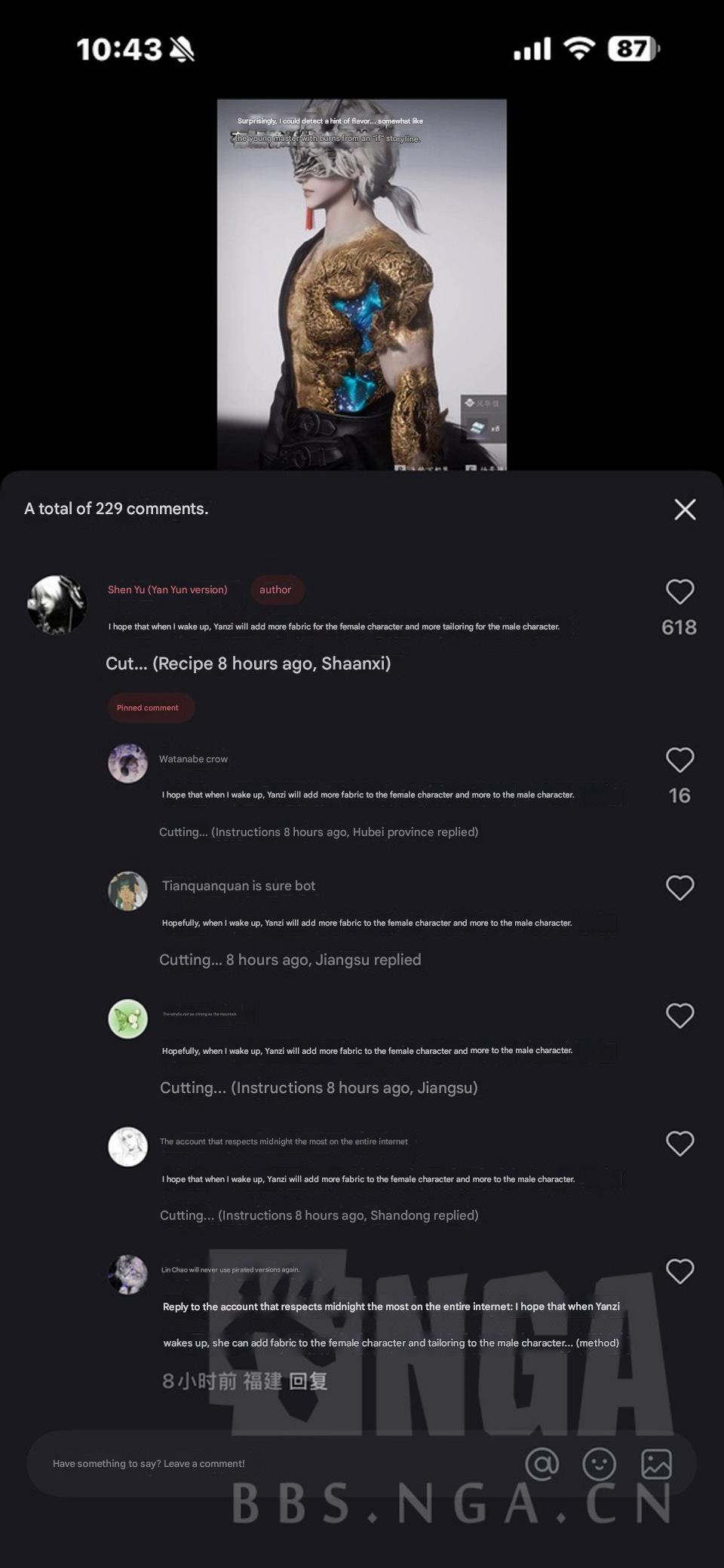
Task: Like Watanabe crow's comment
Action: (680, 760)
